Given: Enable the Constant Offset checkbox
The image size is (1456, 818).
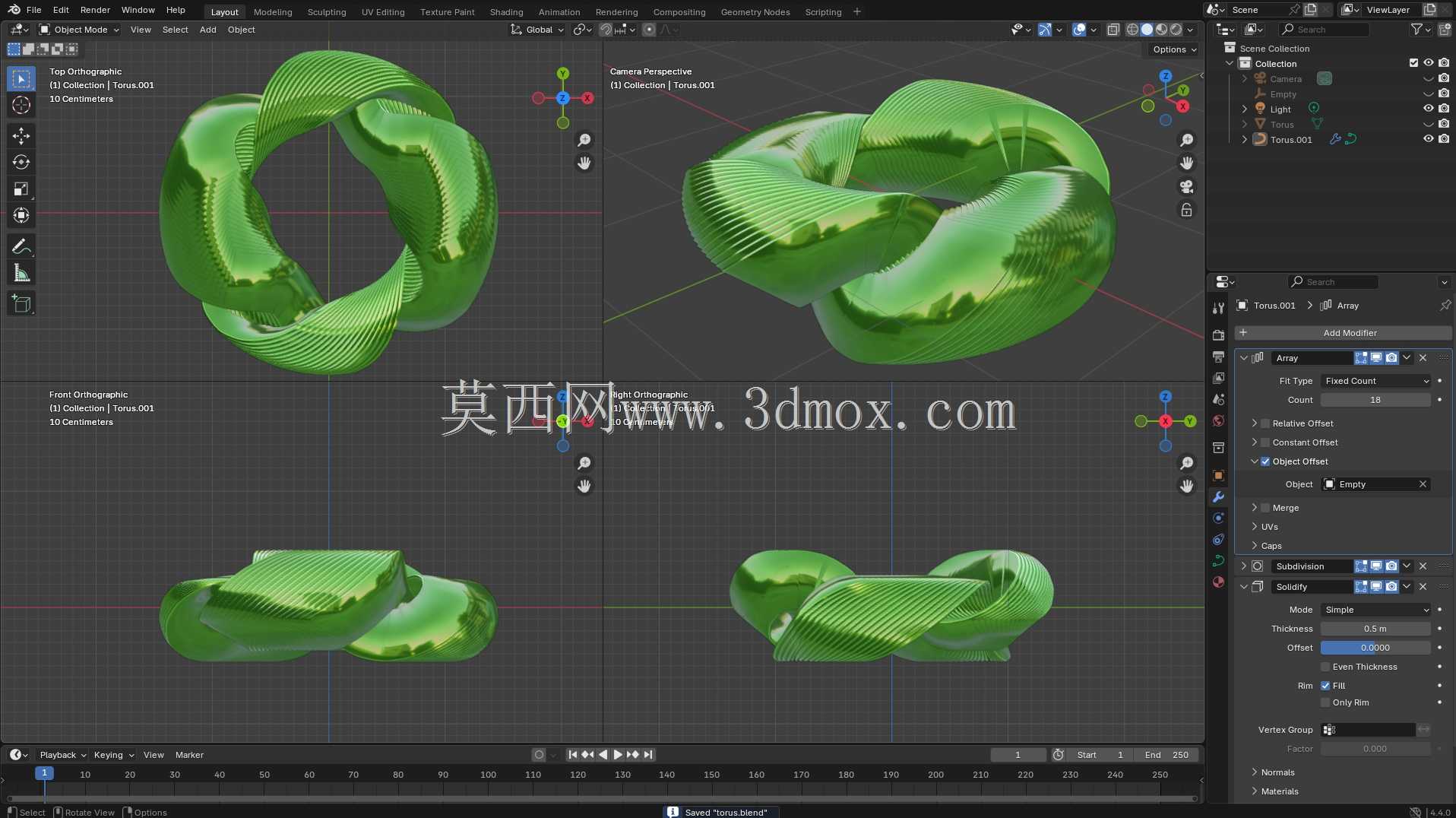Looking at the screenshot, I should 1265,442.
